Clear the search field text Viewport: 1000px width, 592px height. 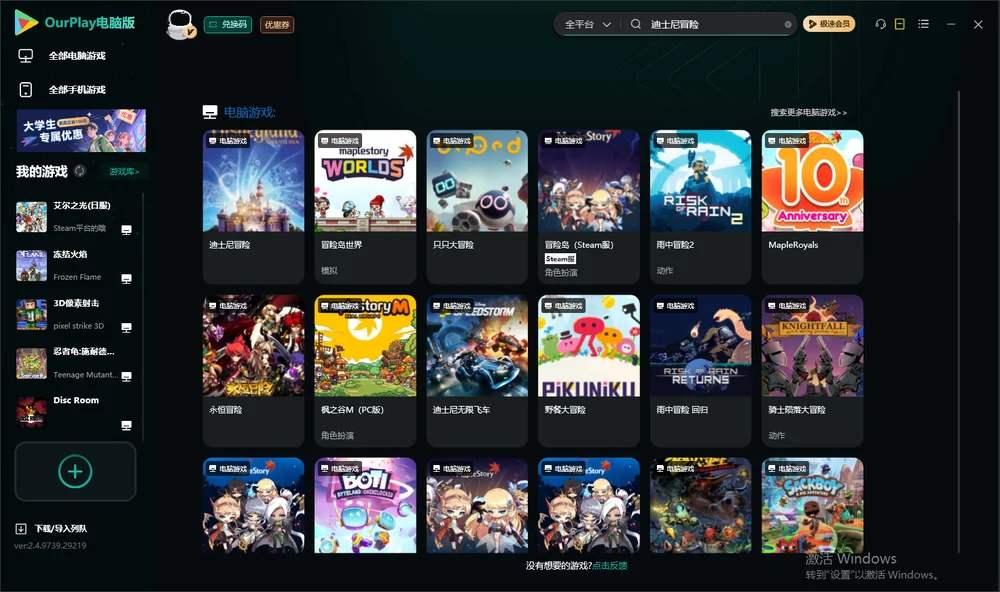(788, 25)
